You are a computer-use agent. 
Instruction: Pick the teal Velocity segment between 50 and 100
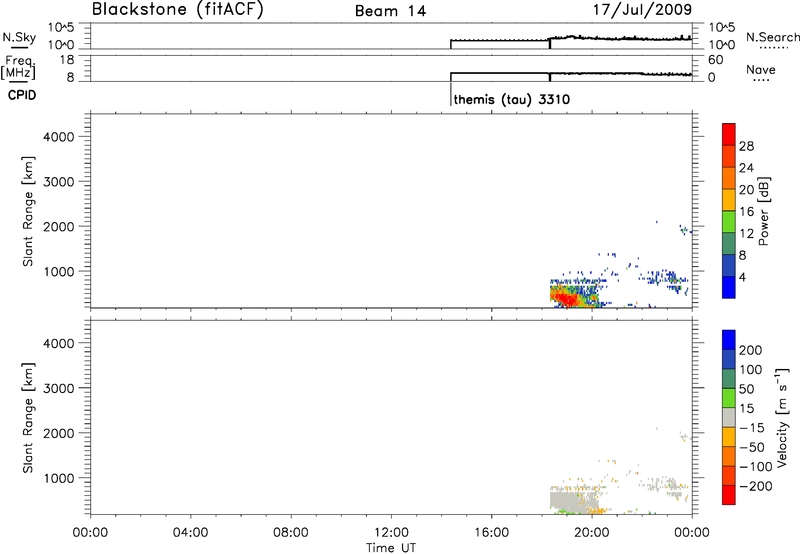pos(729,379)
